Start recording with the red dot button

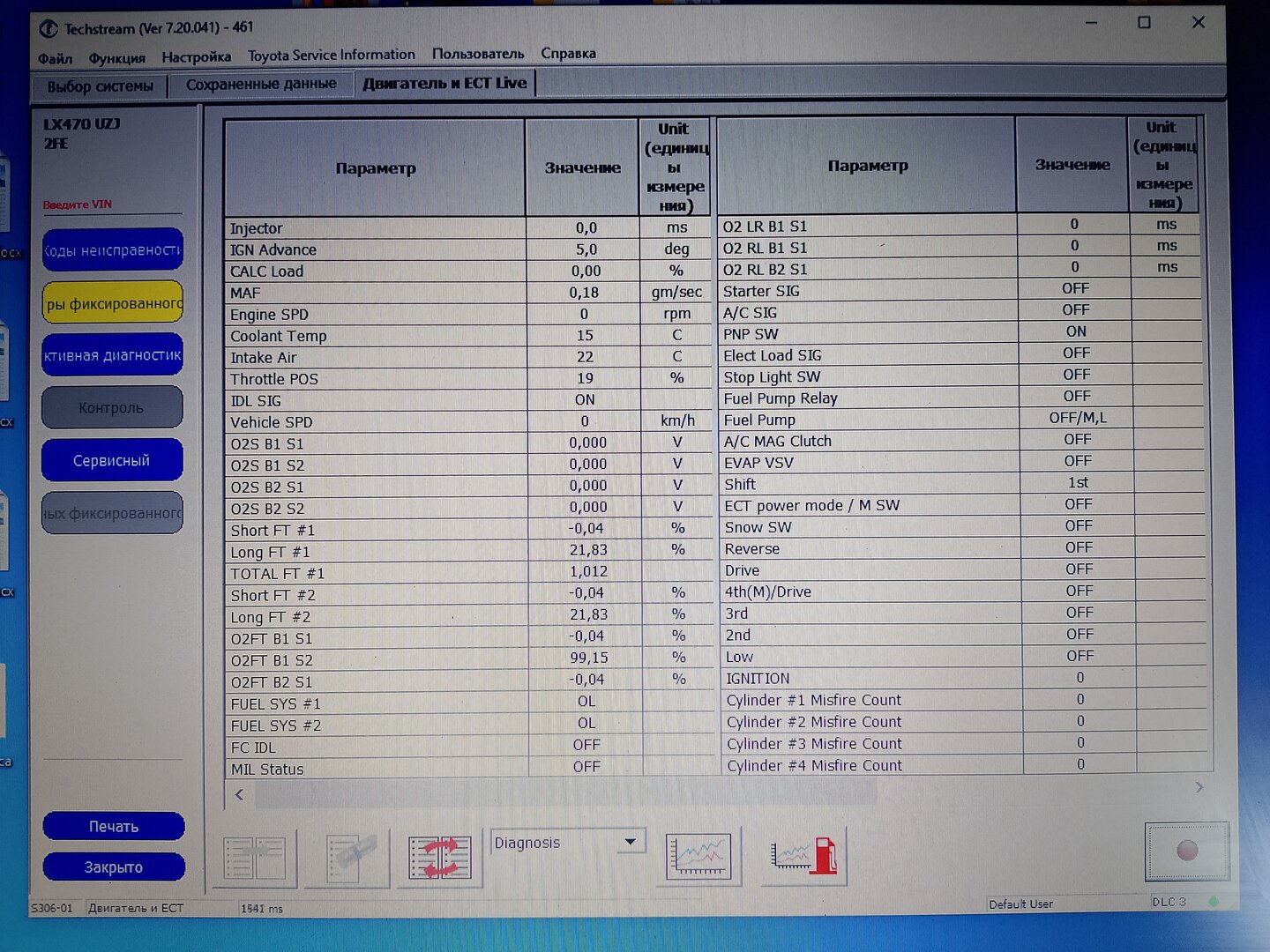pyautogui.click(x=1187, y=851)
